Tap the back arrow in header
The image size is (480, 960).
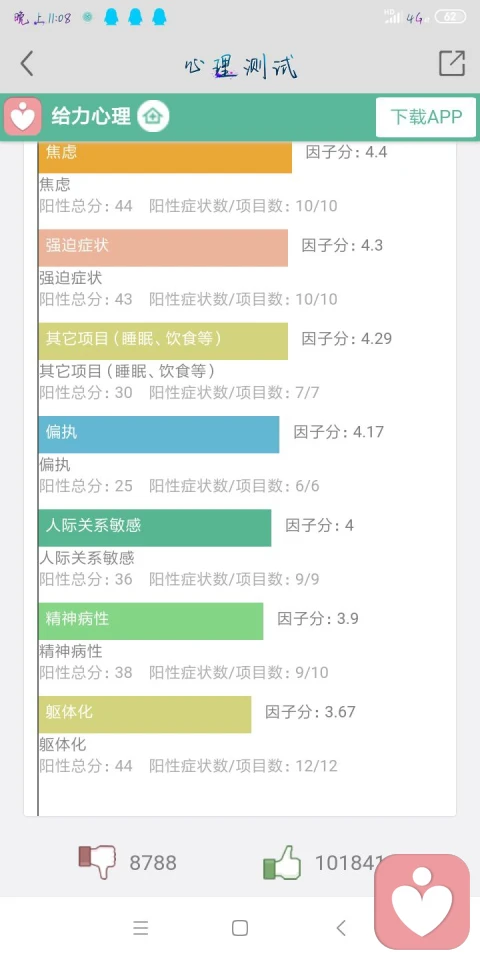26,64
